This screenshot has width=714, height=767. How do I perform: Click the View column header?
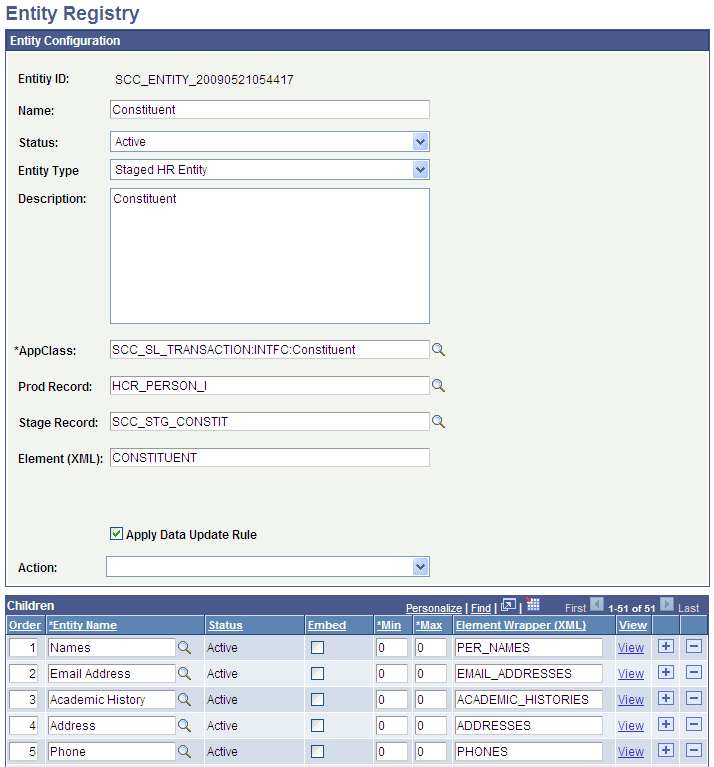tap(633, 625)
